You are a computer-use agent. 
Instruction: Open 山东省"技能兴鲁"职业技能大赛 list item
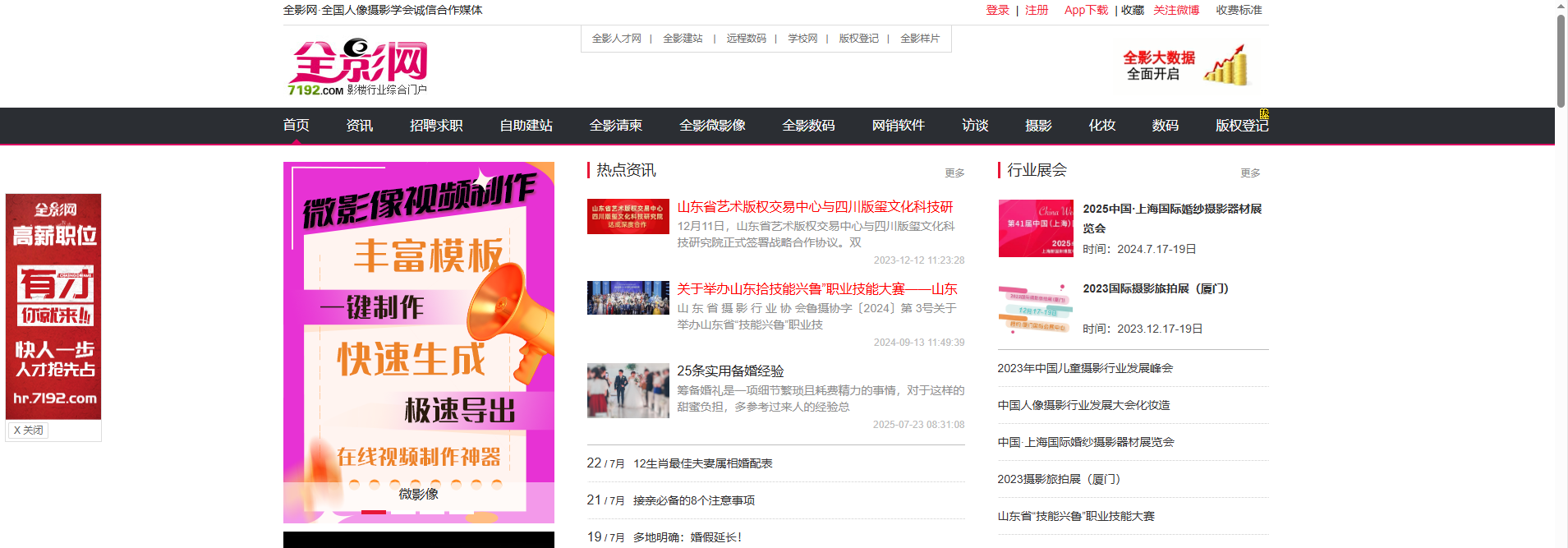1076,516
